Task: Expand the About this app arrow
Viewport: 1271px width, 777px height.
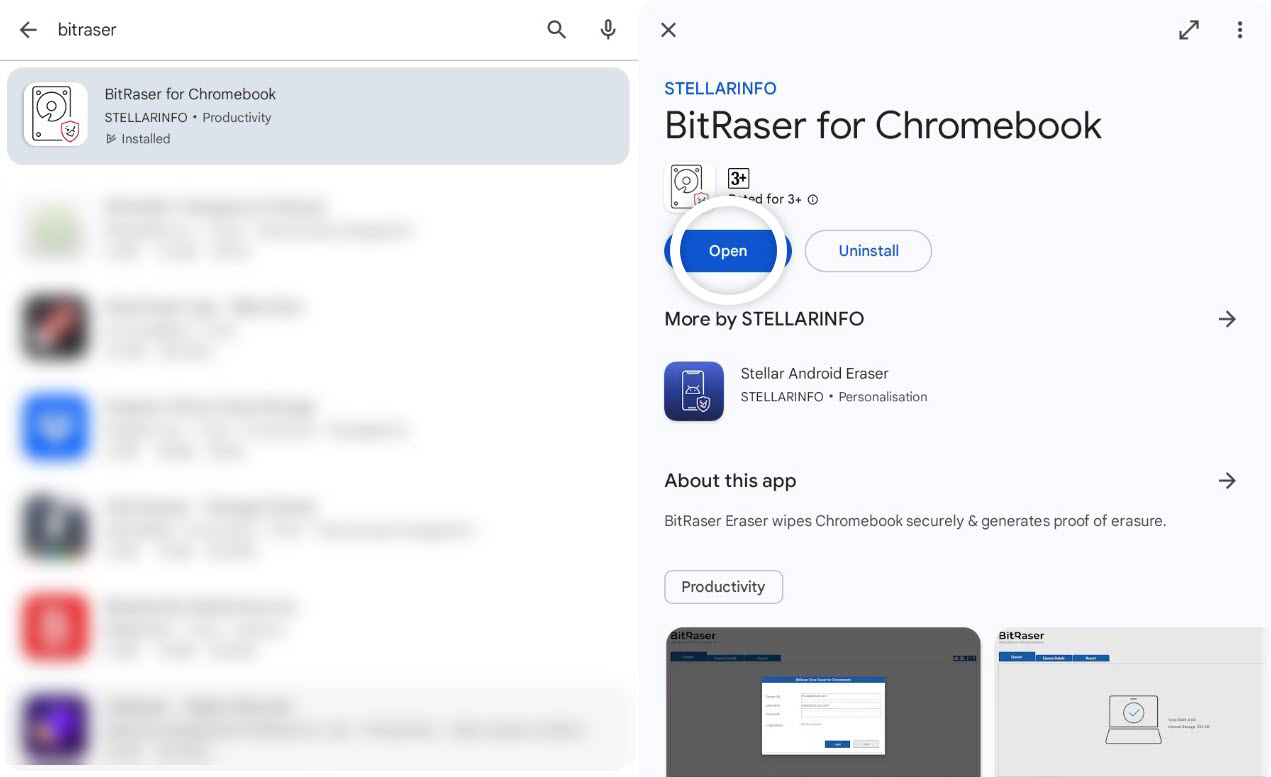Action: [x=1228, y=481]
